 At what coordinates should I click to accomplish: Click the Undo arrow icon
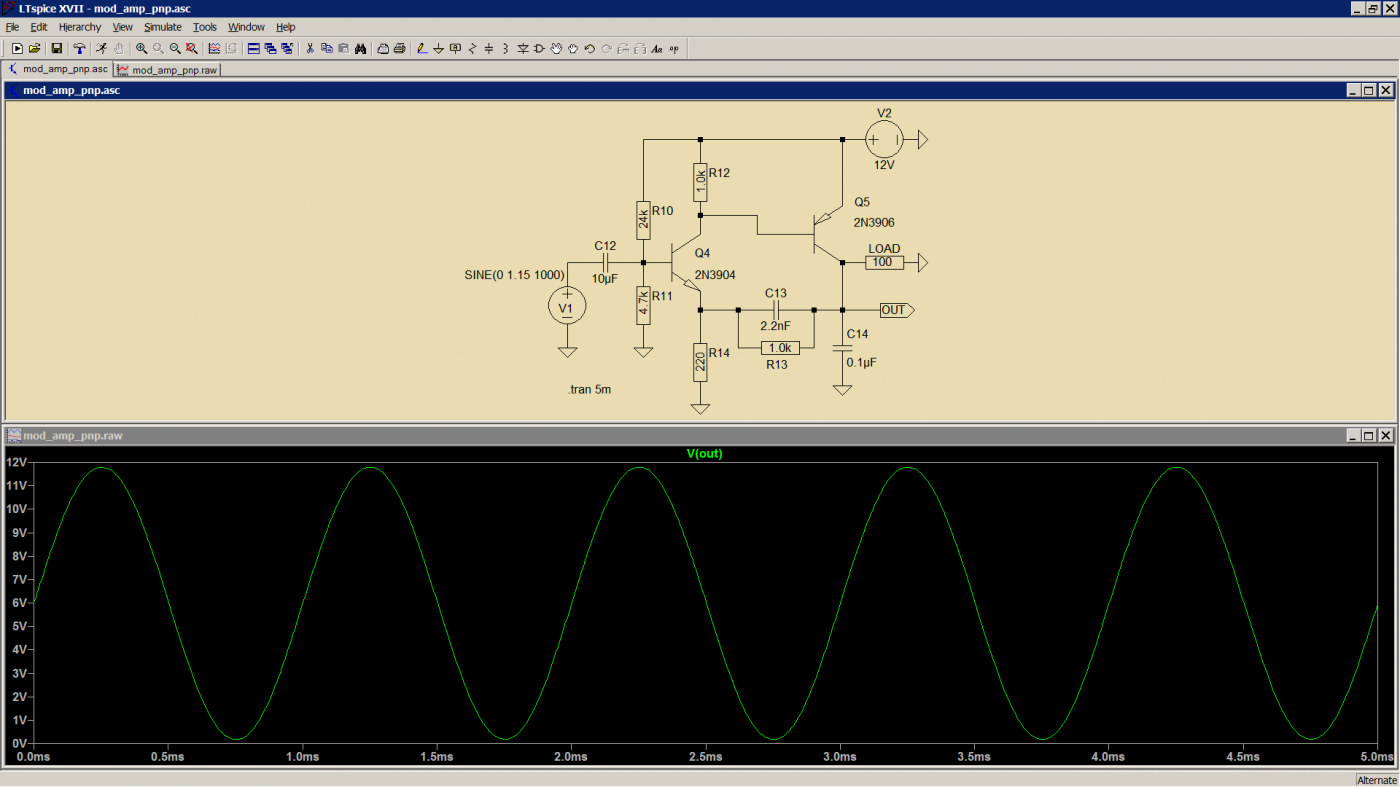589,48
